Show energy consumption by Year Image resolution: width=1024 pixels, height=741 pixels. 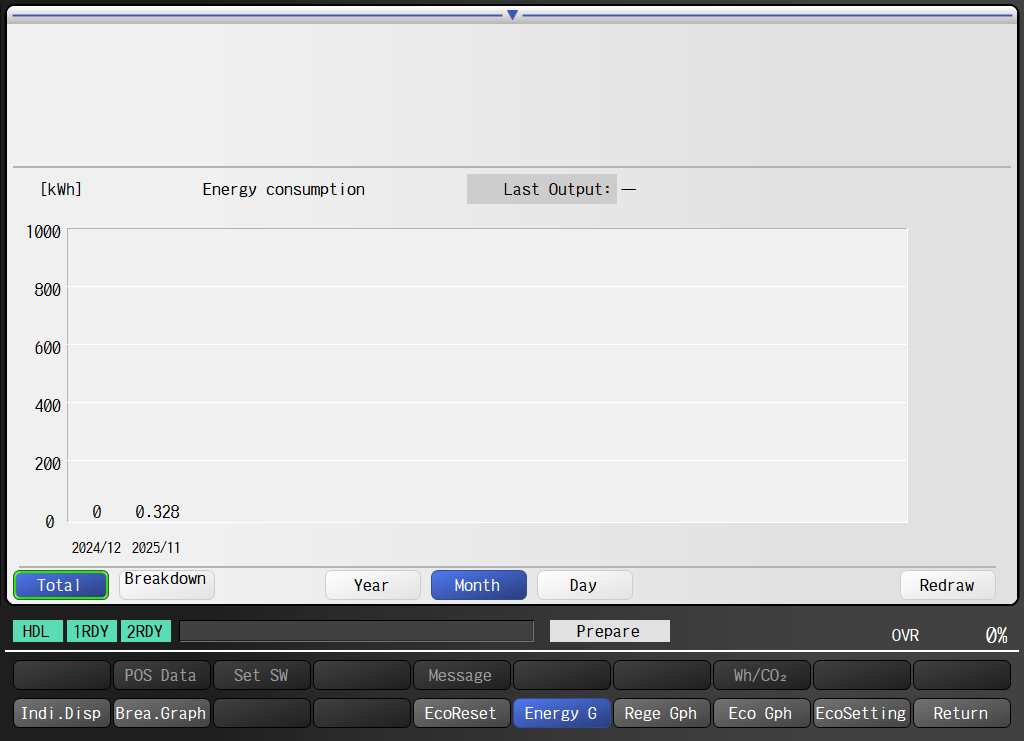372,585
